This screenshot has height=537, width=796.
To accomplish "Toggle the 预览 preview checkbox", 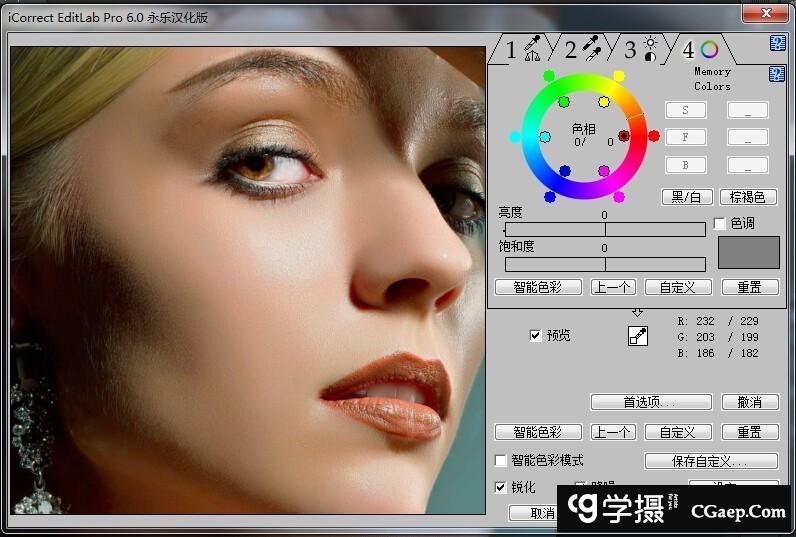I will 535,336.
